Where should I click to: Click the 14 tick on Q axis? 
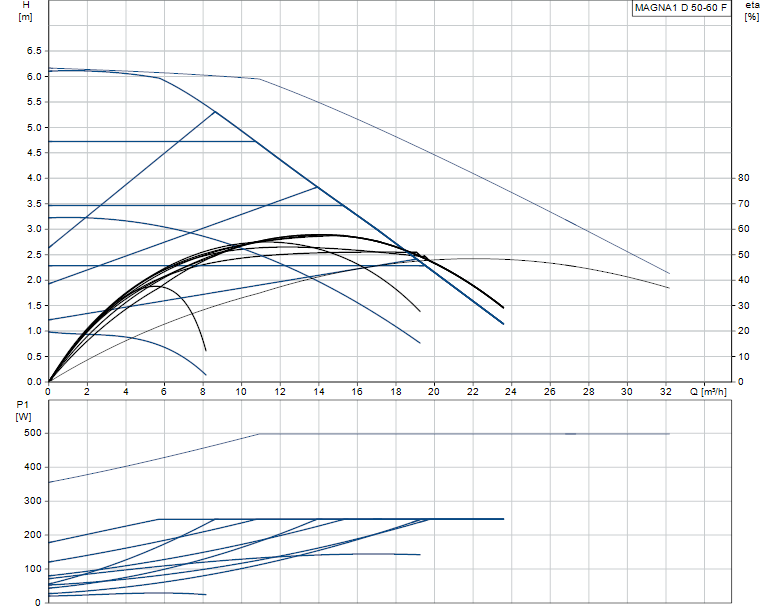(x=318, y=391)
